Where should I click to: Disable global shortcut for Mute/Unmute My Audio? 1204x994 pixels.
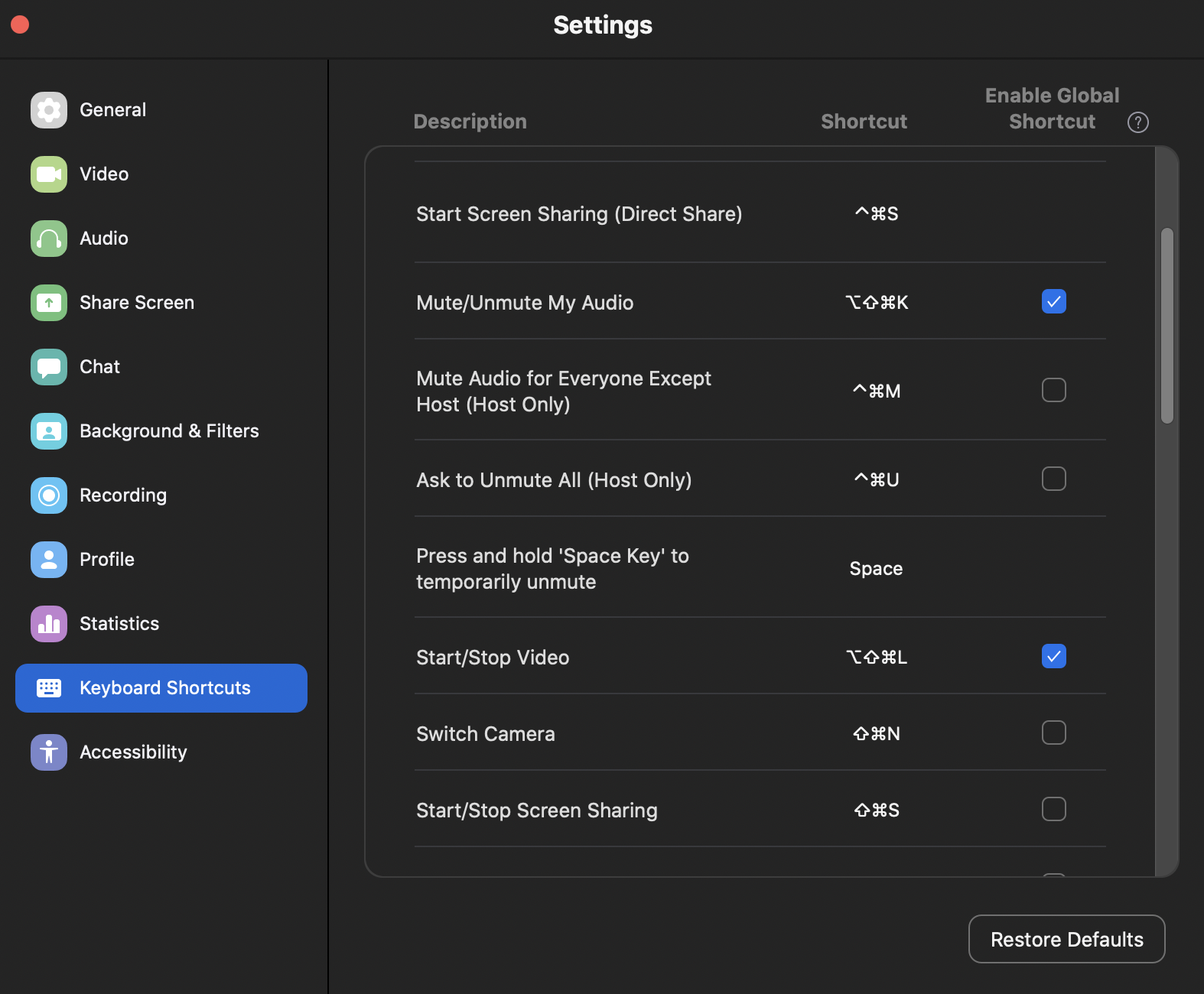(1053, 301)
